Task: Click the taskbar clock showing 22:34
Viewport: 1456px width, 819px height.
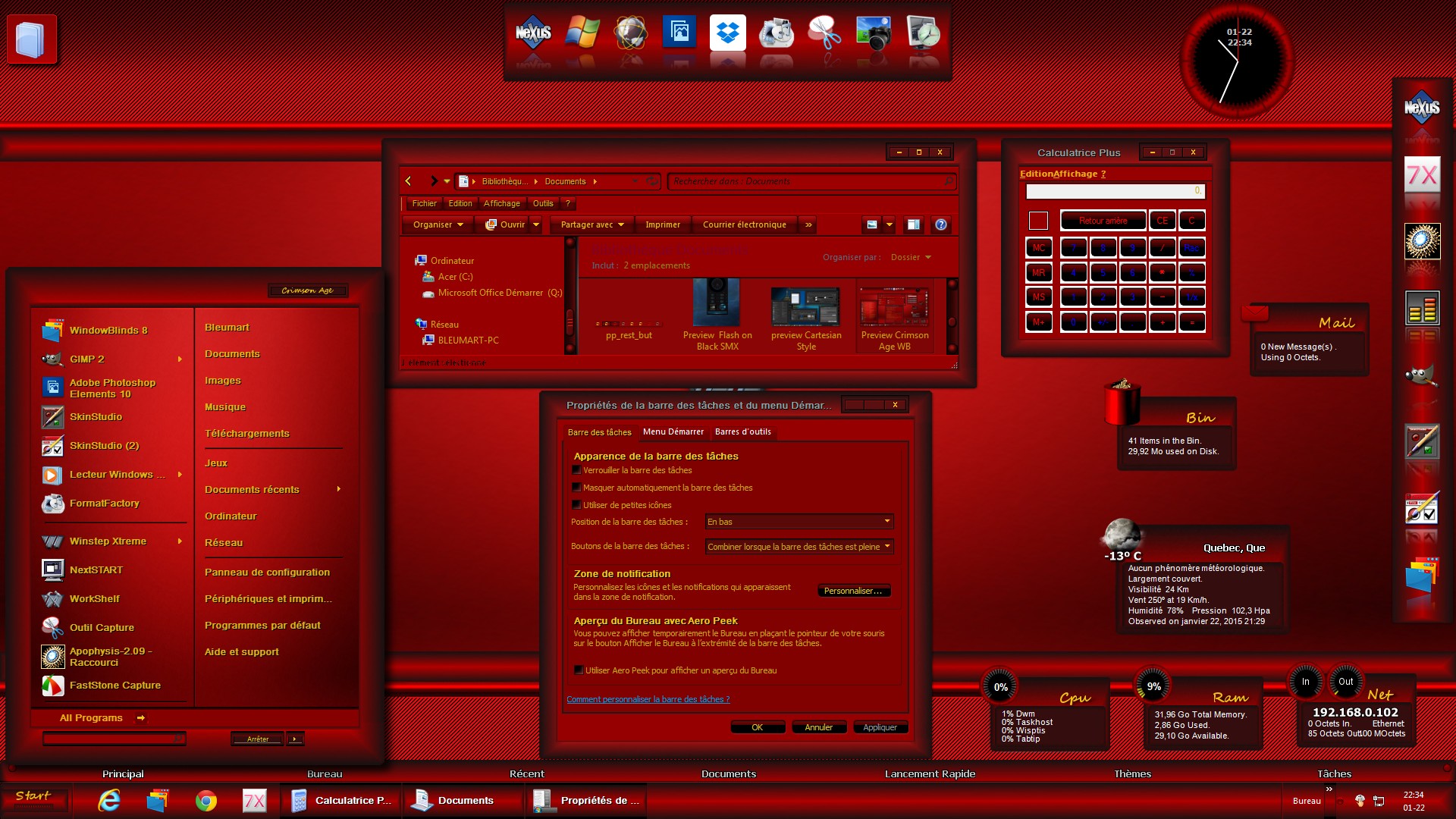Action: tap(1414, 801)
